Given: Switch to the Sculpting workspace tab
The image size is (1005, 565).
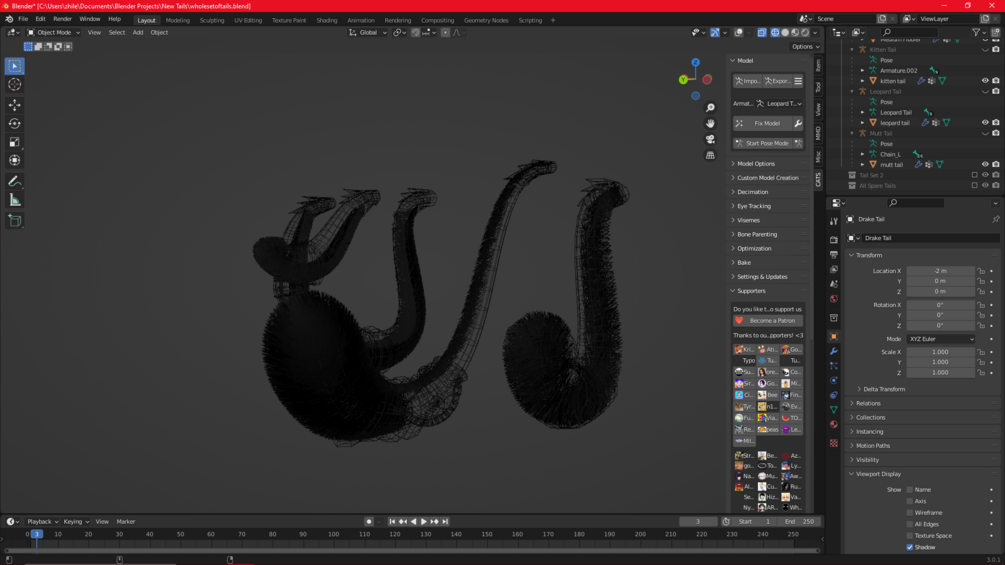Looking at the screenshot, I should point(212,20).
